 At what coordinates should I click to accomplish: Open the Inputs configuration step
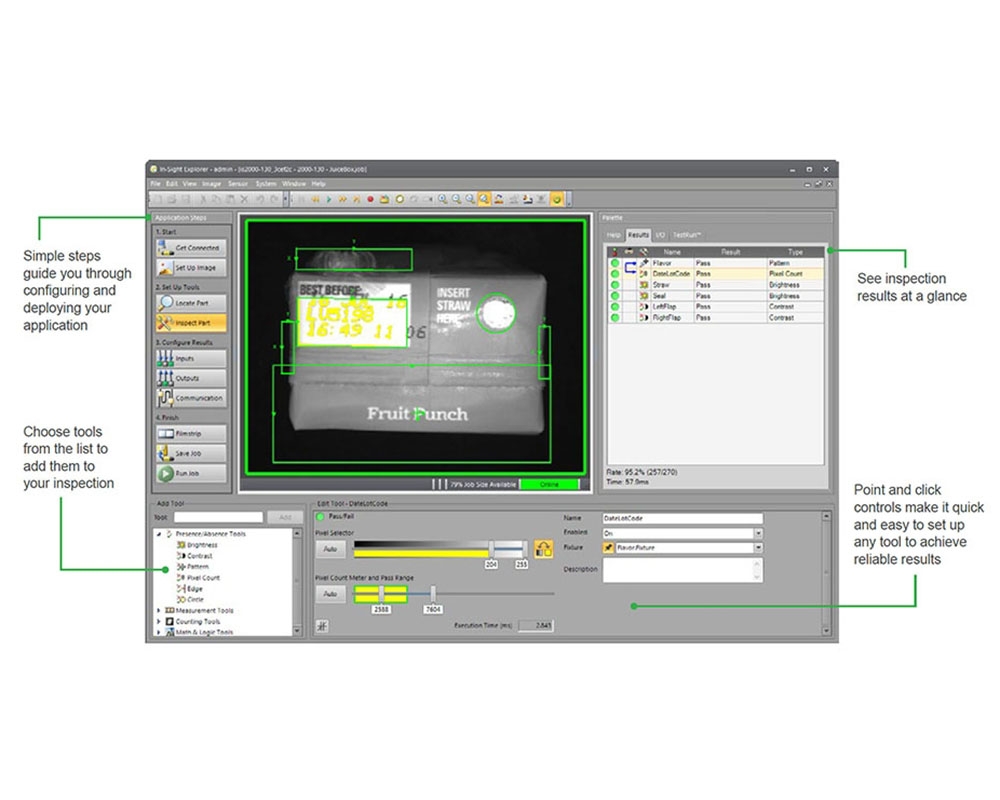click(191, 358)
